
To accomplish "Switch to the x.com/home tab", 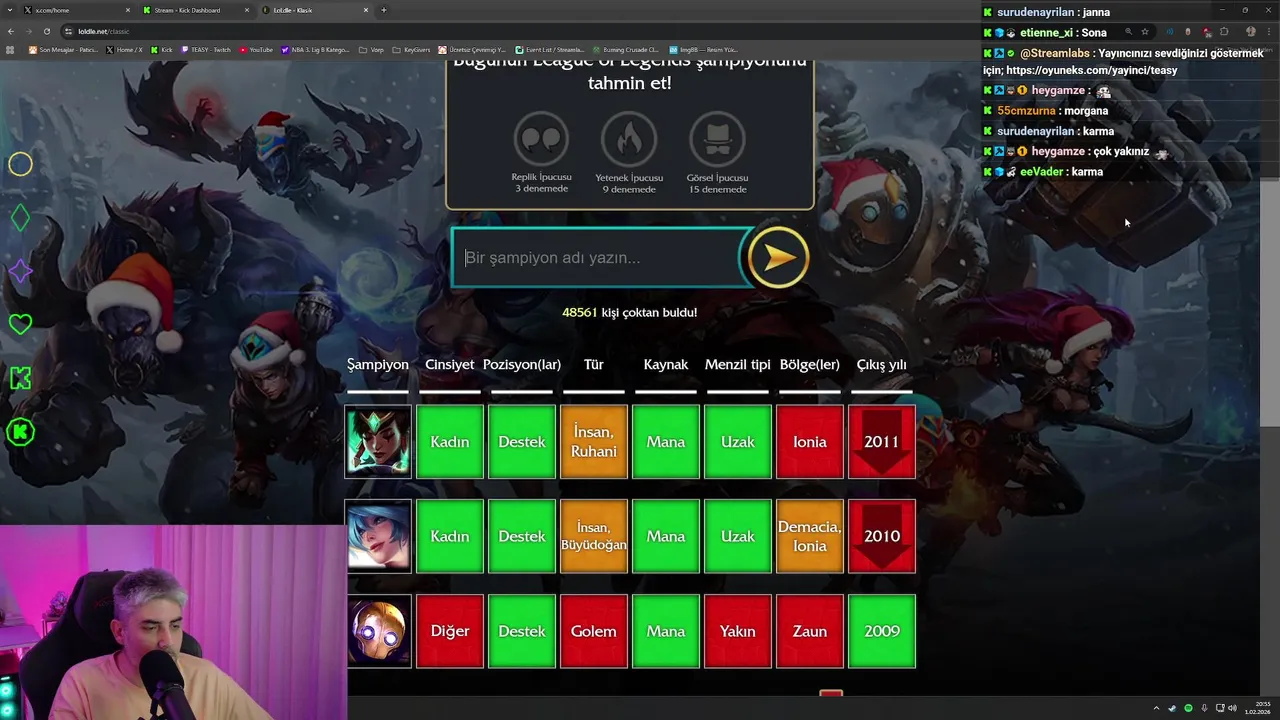I will [x=75, y=10].
